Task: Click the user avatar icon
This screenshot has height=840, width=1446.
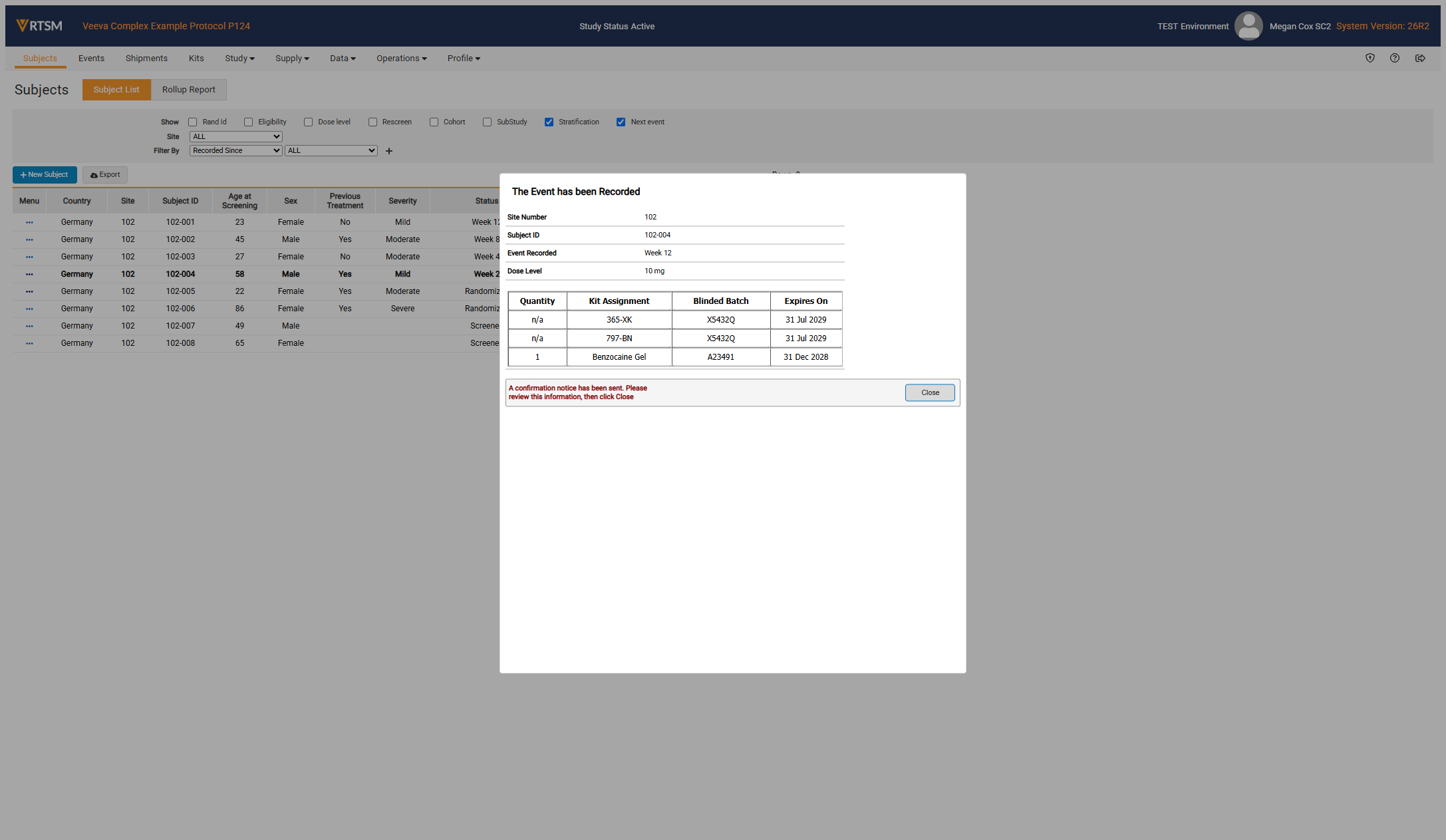Action: (1248, 26)
